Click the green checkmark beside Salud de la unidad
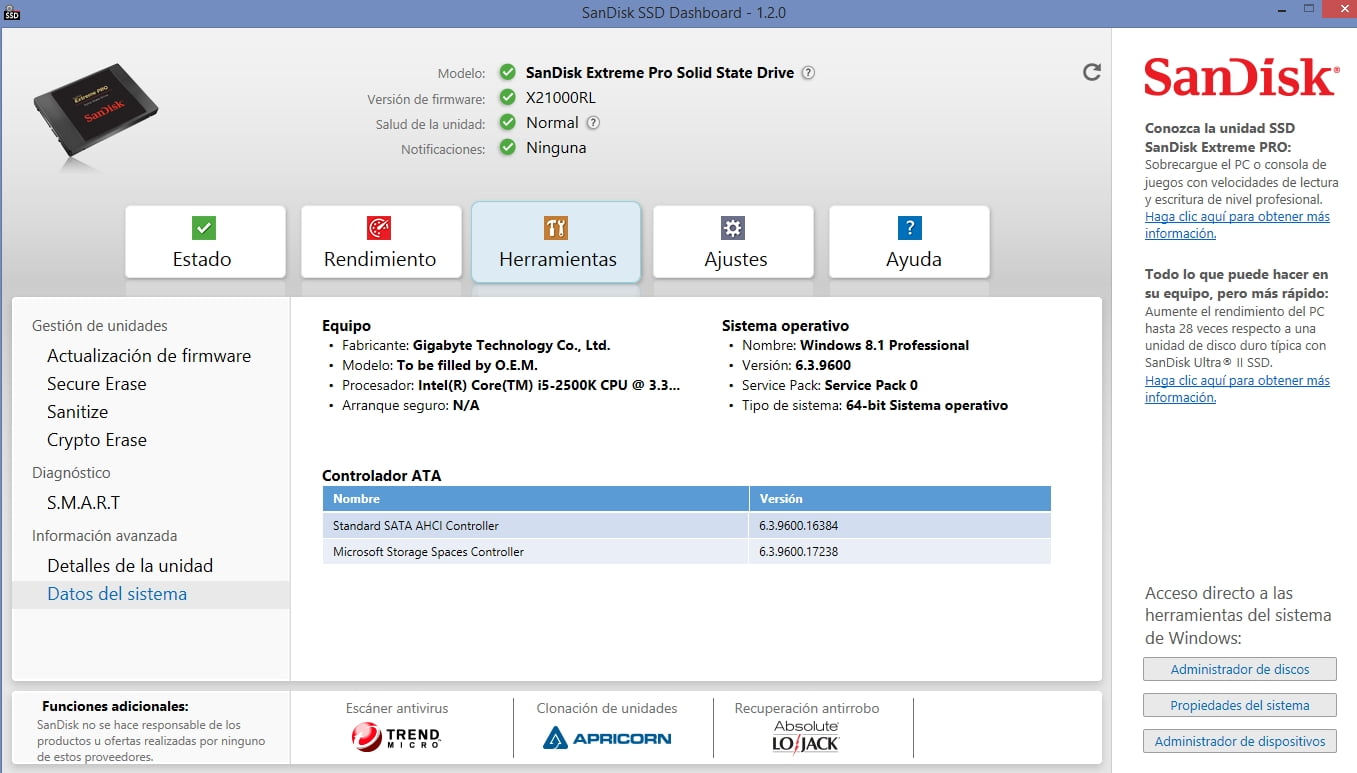The image size is (1357, 773). coord(508,123)
